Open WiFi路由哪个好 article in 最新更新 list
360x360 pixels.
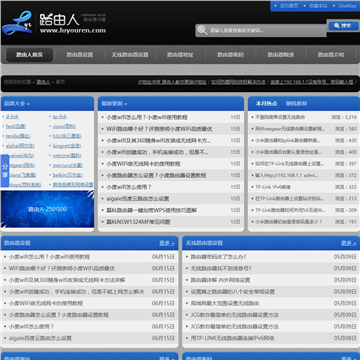[x=159, y=129]
